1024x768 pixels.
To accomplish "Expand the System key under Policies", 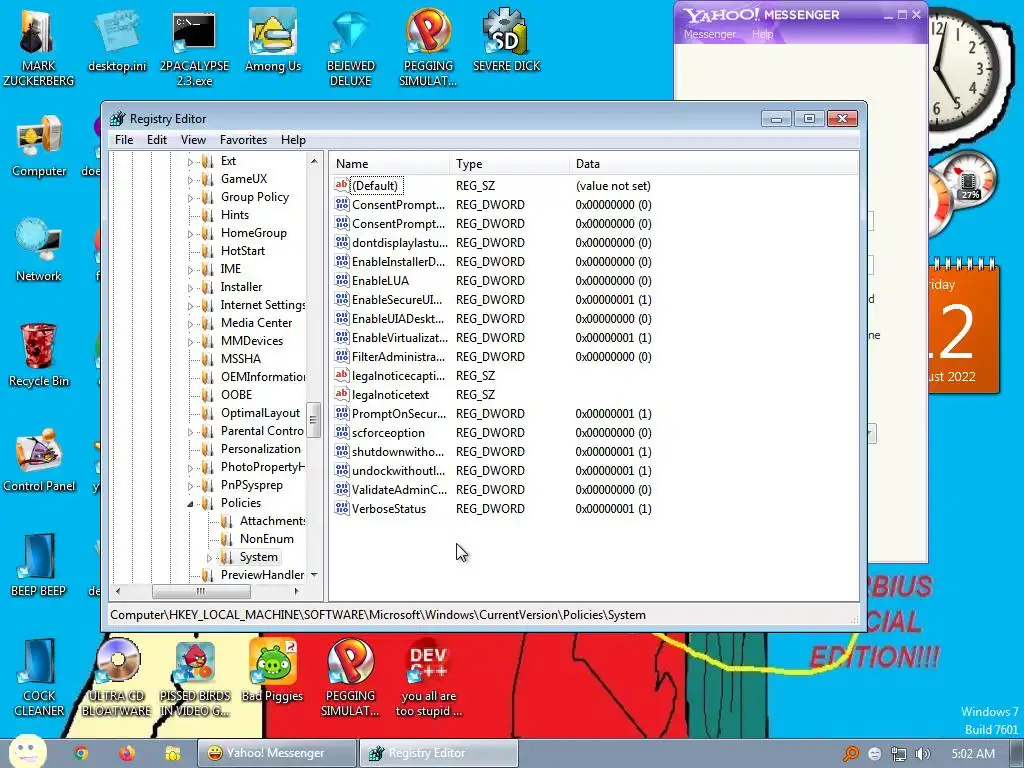I will point(209,558).
